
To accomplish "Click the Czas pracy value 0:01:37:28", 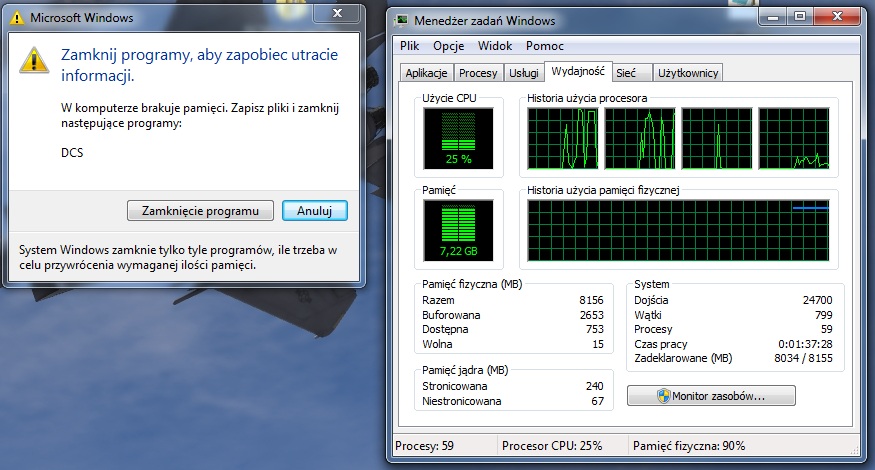I will point(805,344).
